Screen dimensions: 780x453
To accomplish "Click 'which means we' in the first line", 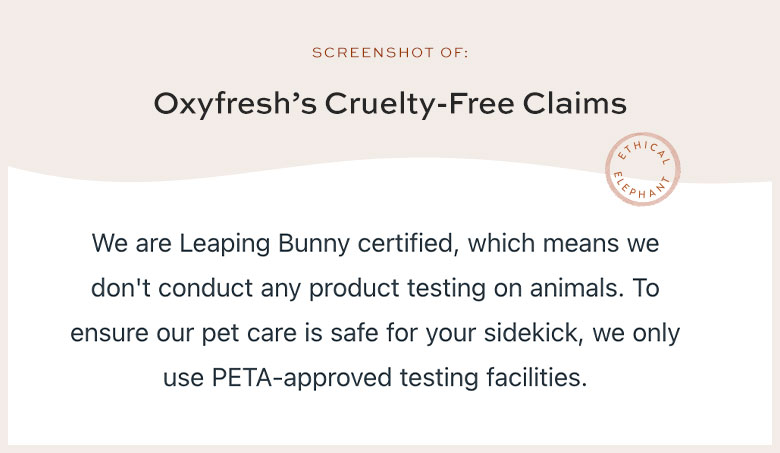I will 563,243.
